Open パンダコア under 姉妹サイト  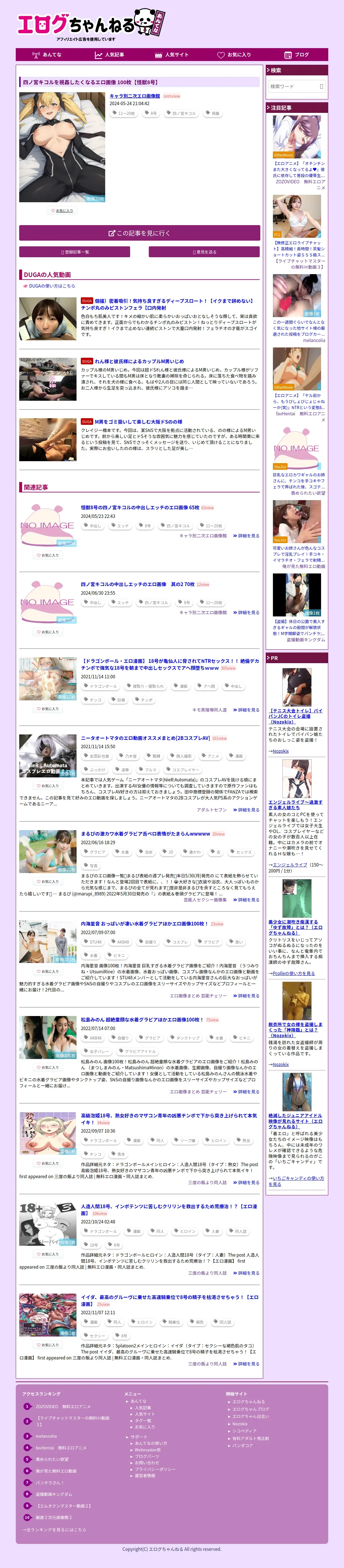(x=242, y=1445)
